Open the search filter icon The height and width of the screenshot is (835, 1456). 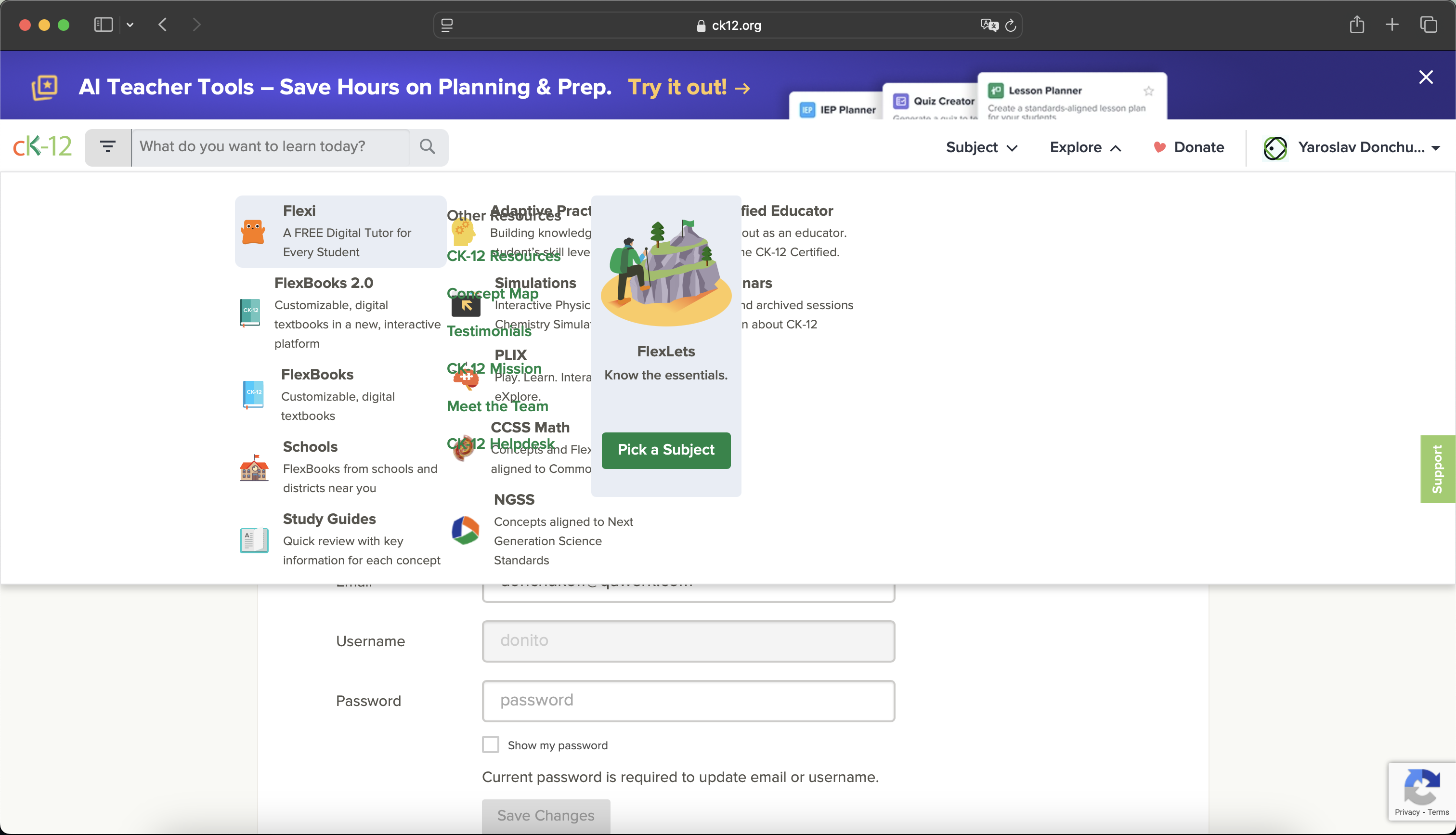108,147
